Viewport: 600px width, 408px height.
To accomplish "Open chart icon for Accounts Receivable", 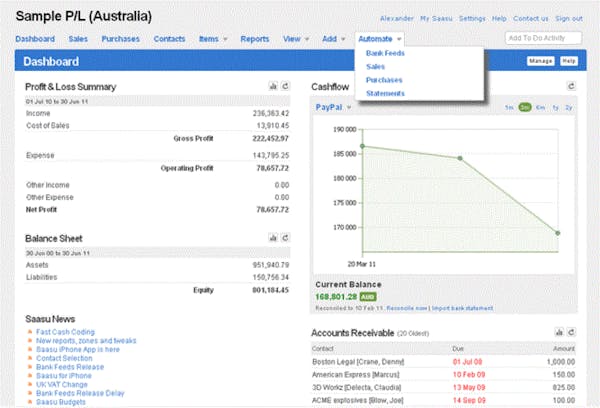I will pos(559,332).
